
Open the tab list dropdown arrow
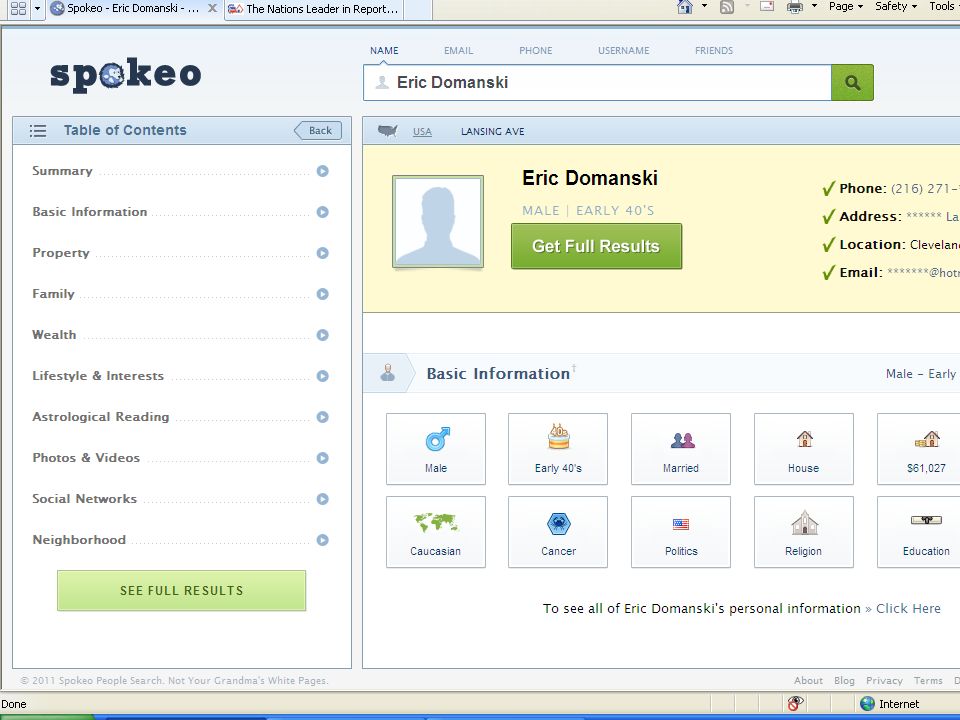click(x=38, y=9)
